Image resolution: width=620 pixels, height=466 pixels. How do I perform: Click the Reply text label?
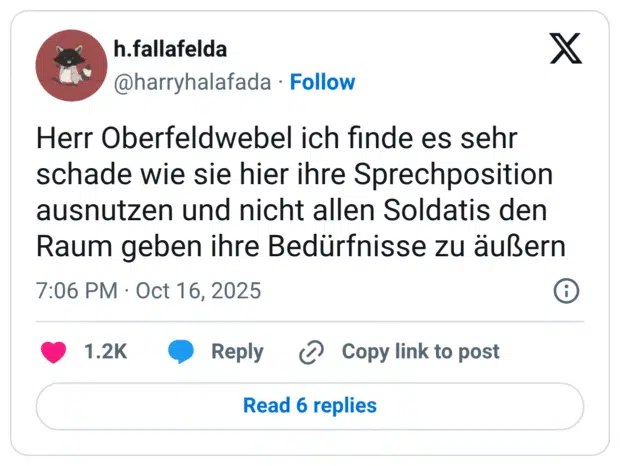pos(237,352)
